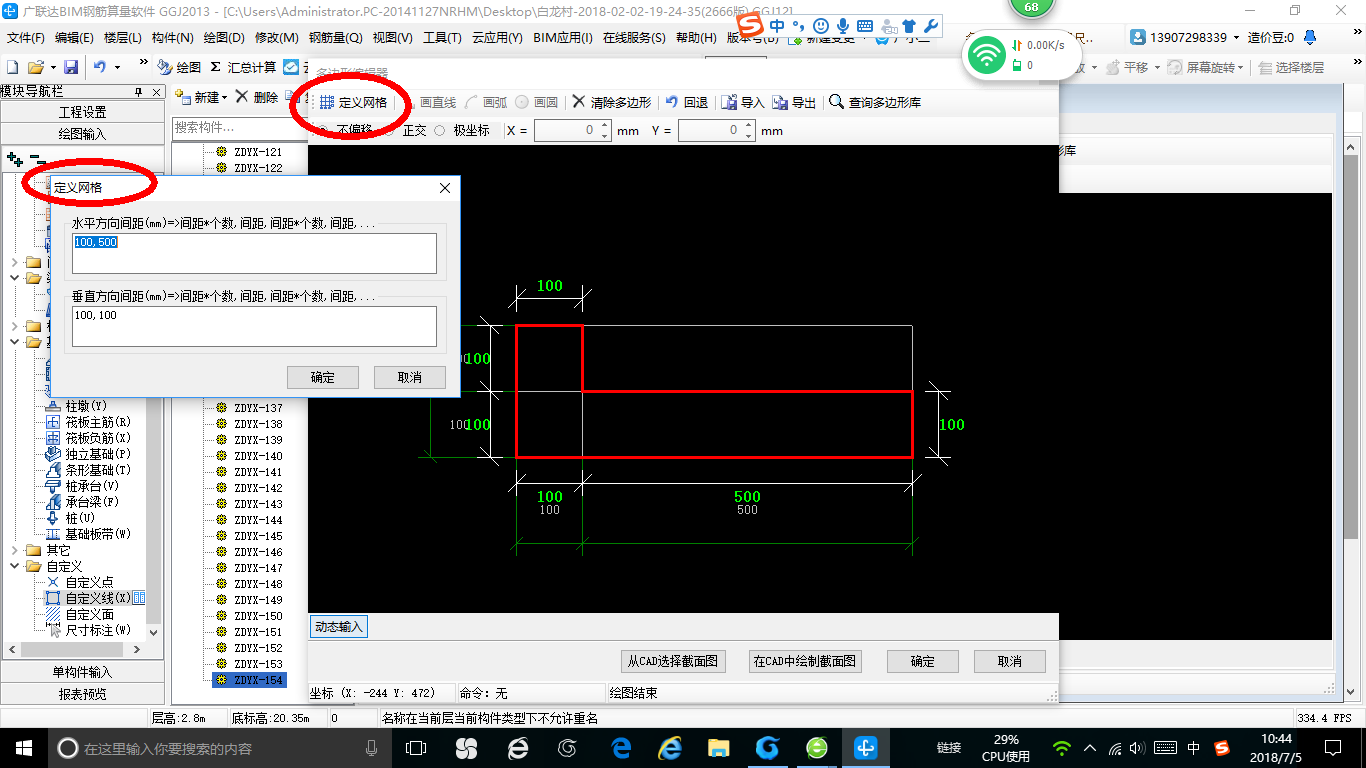
Task: Open 工程设置 navigation section
Action: click(82, 112)
